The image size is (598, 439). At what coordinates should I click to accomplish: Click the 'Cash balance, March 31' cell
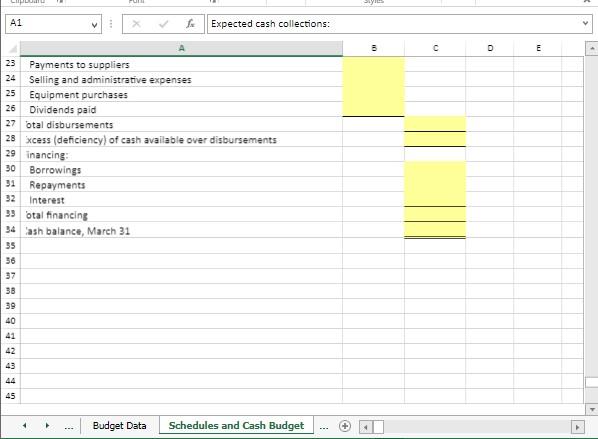182,230
